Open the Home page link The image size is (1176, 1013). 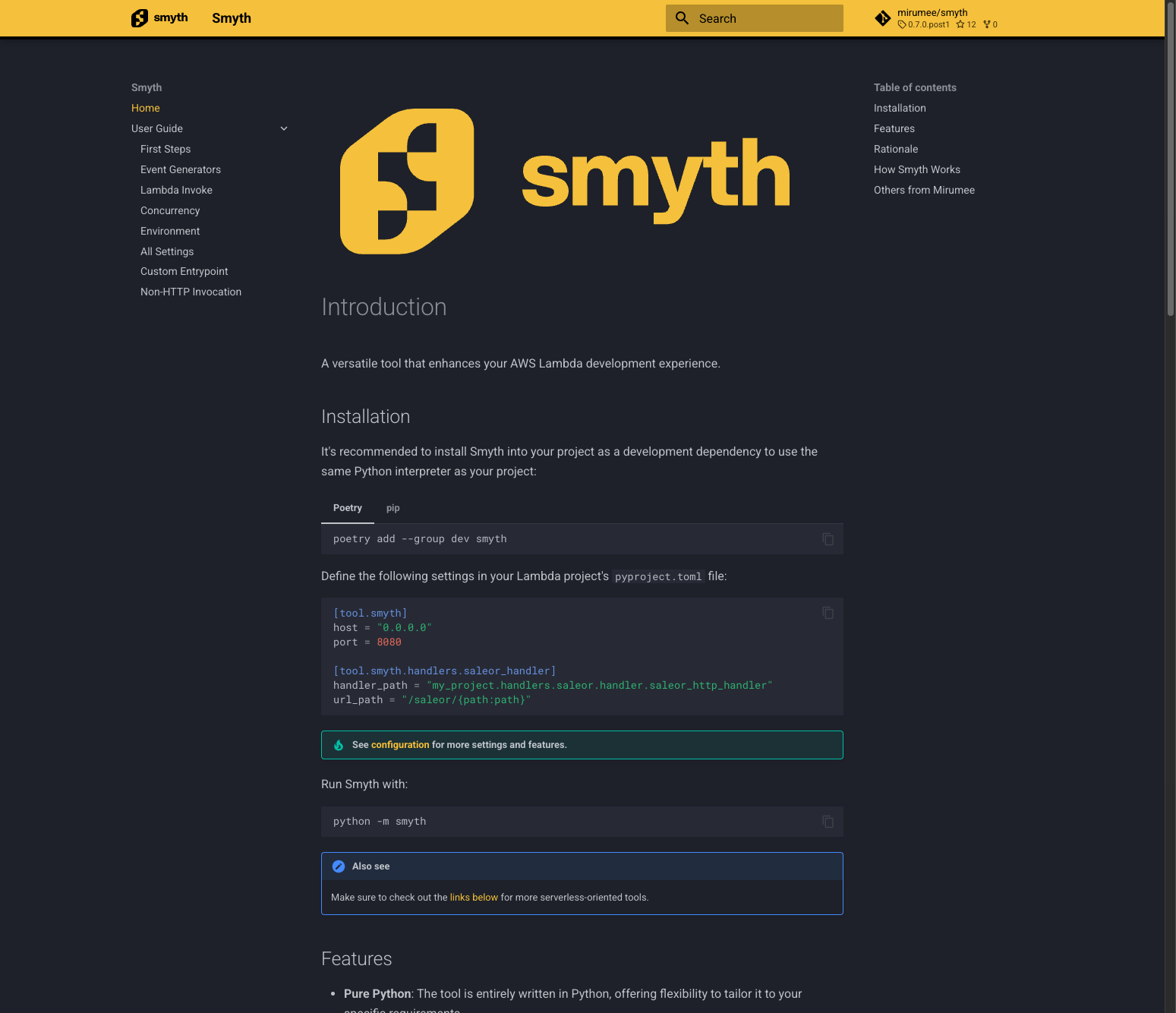[x=146, y=108]
